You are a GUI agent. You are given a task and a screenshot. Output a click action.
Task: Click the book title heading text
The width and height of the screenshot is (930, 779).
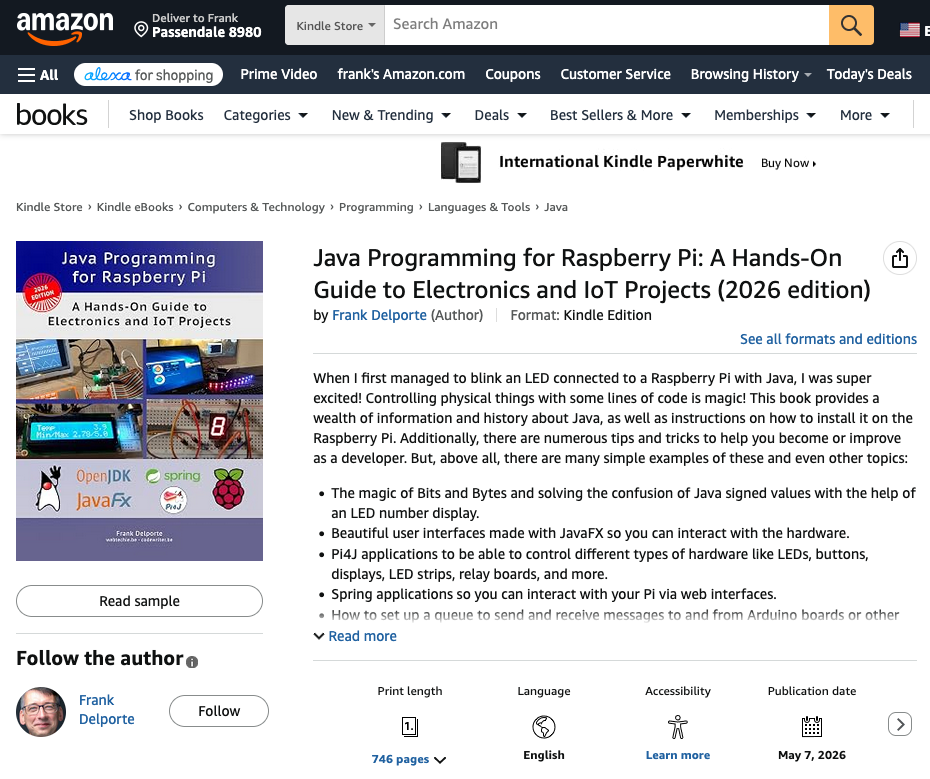click(592, 274)
